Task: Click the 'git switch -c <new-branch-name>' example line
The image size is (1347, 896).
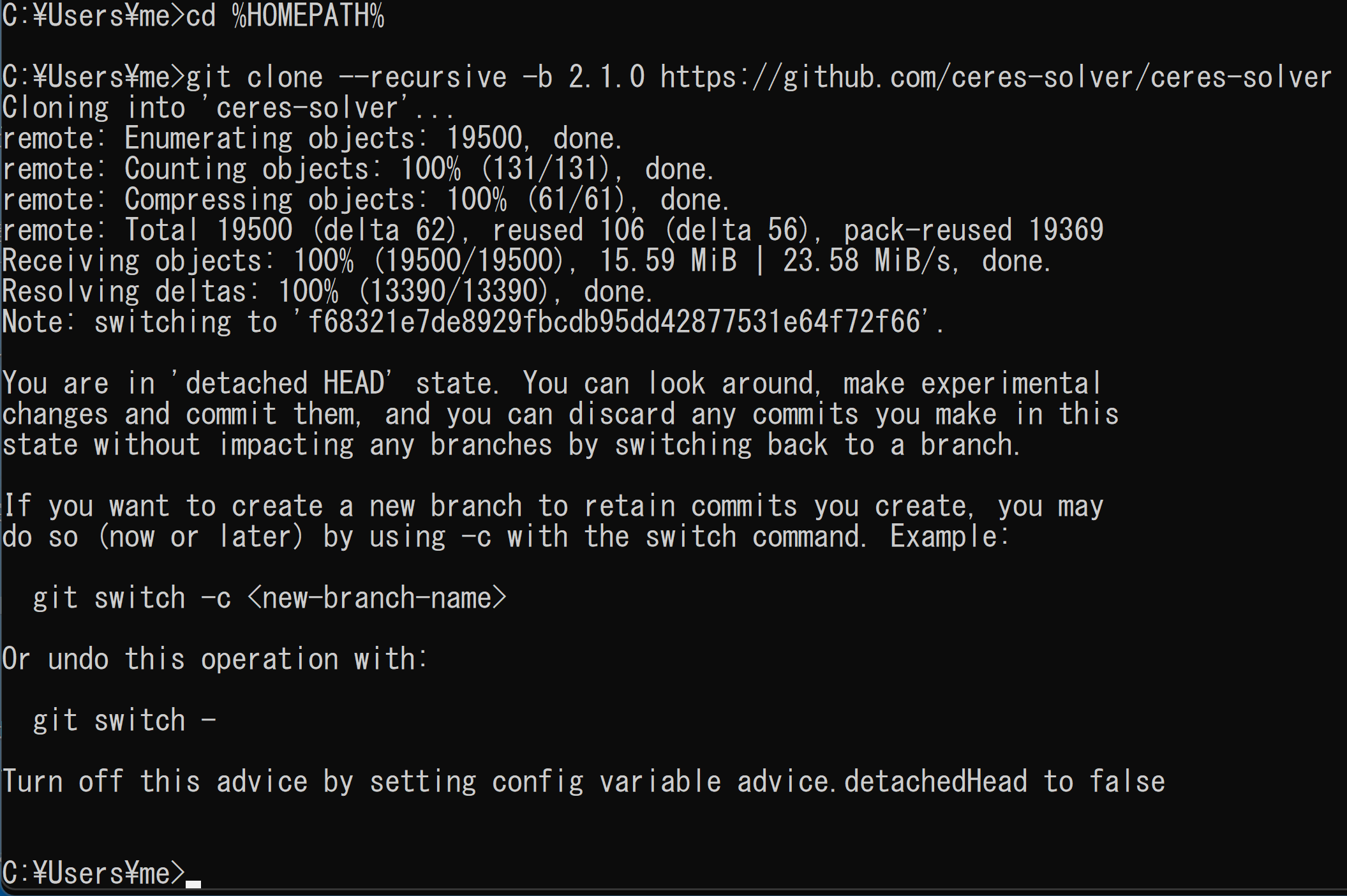Action: tap(270, 598)
